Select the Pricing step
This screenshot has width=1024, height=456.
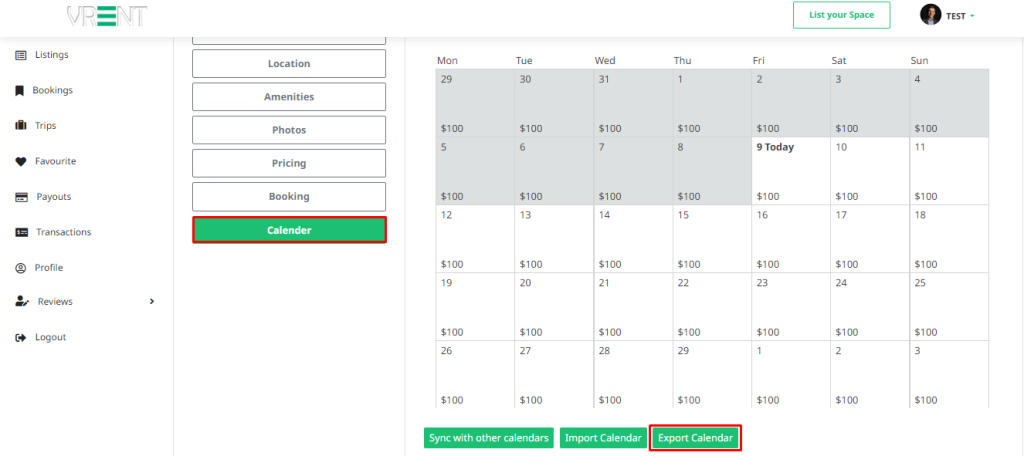click(x=289, y=163)
